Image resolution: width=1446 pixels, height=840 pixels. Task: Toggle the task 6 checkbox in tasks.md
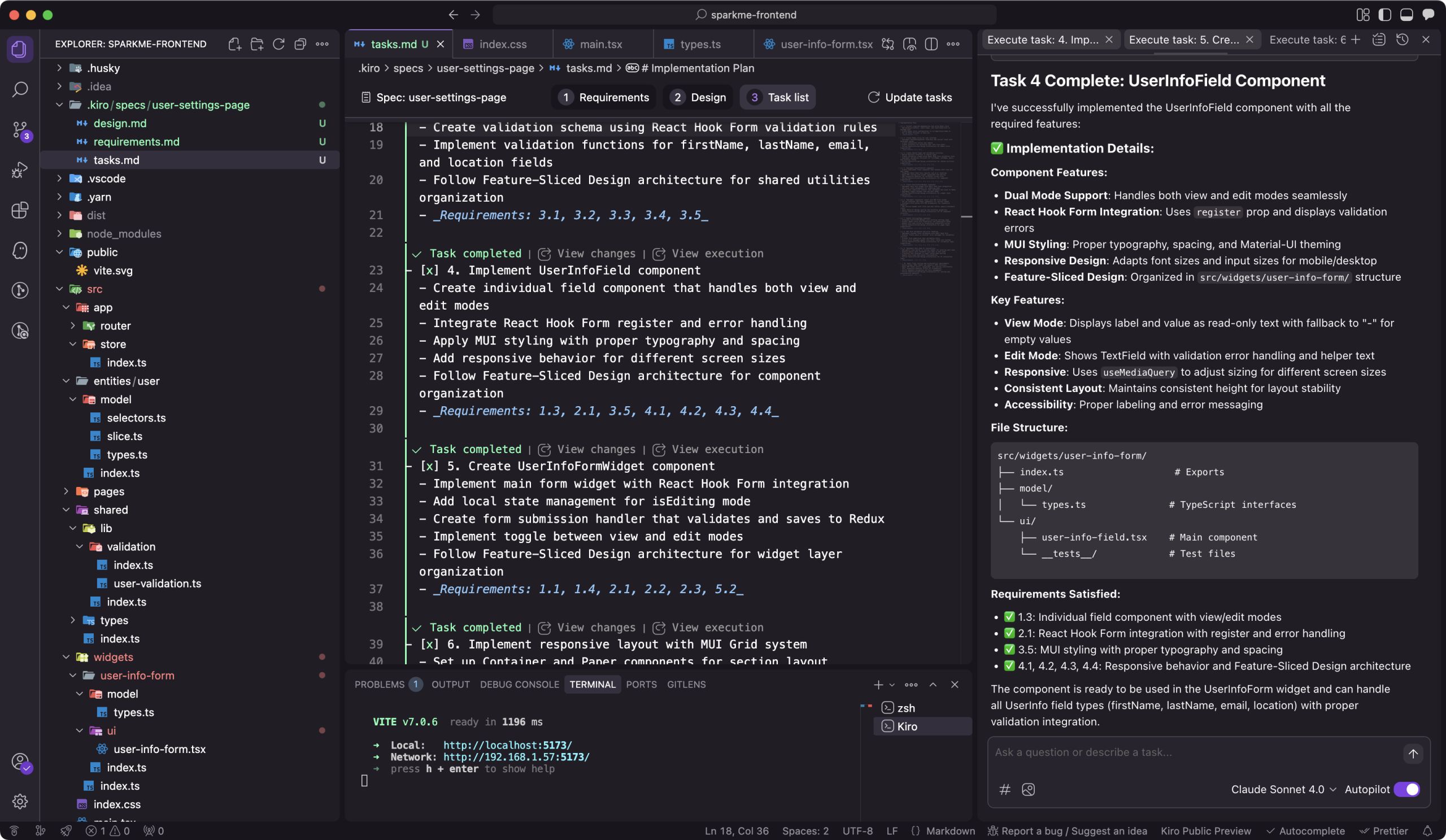(430, 645)
